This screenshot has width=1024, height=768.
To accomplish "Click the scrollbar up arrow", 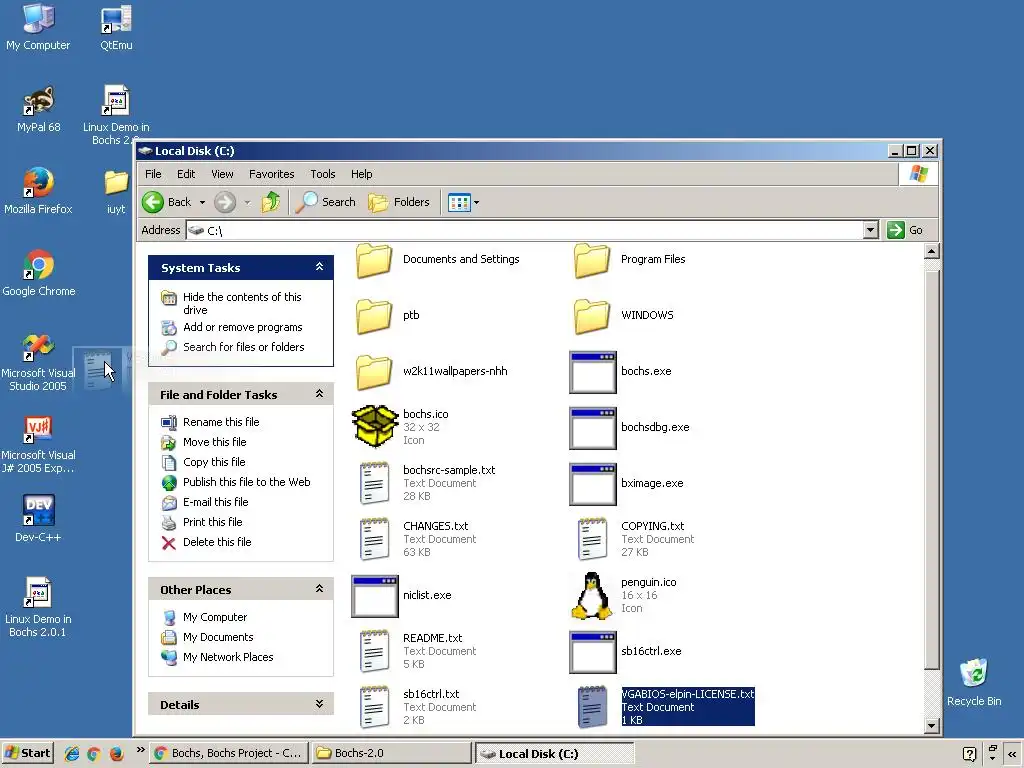I will [932, 251].
